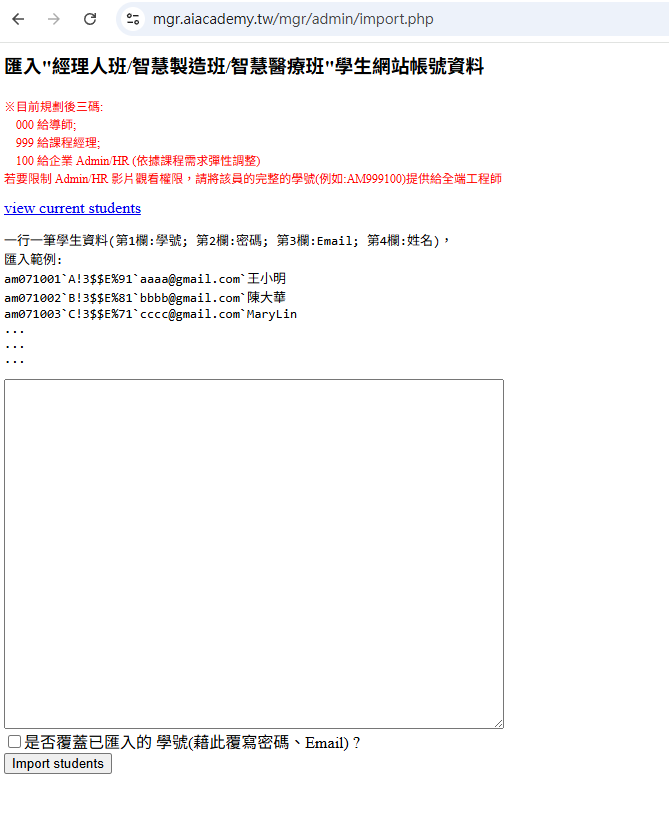Click the example line starting am071002

145,297
